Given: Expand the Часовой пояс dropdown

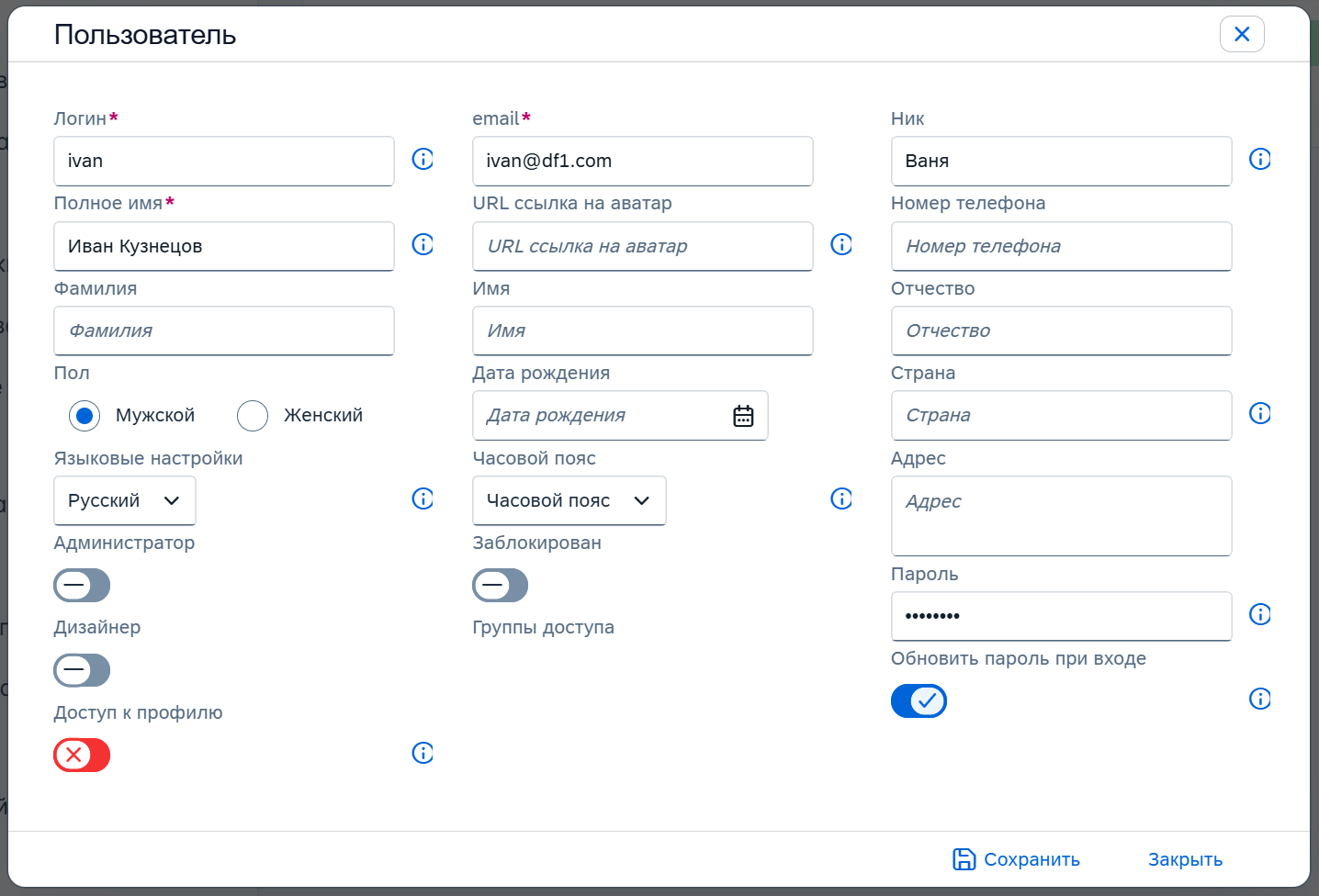Looking at the screenshot, I should pos(569,500).
